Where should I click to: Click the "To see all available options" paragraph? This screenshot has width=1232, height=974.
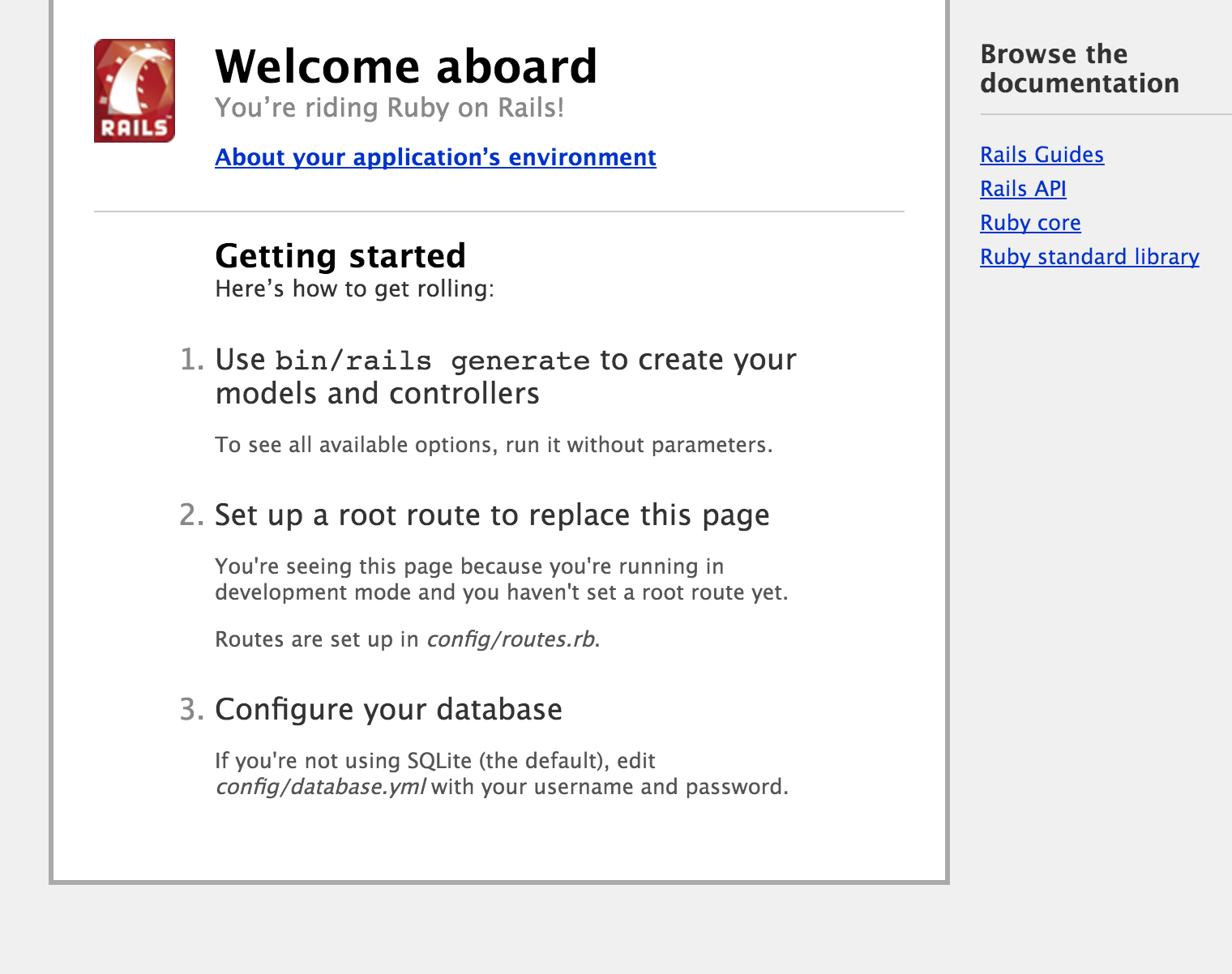(494, 445)
